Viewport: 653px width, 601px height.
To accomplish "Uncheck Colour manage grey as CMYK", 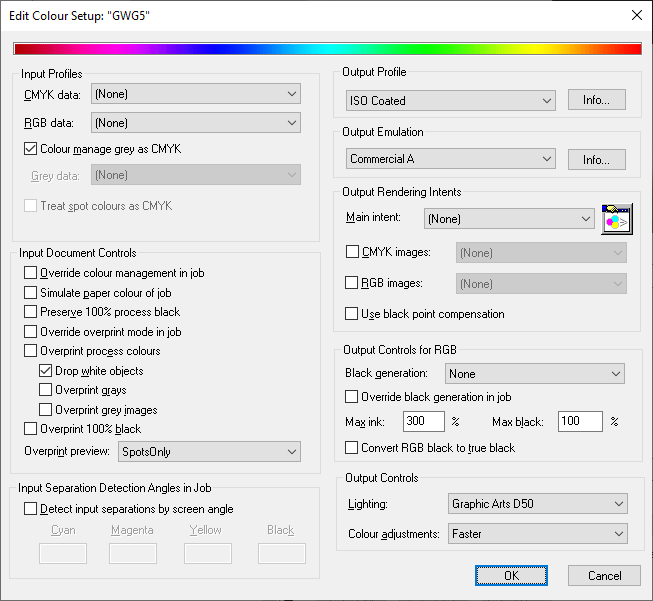I will 30,149.
